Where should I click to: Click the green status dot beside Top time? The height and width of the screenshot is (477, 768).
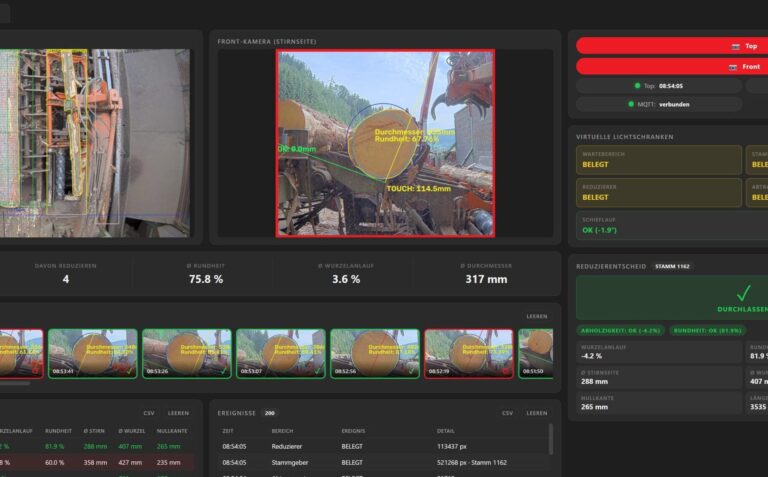click(x=637, y=86)
